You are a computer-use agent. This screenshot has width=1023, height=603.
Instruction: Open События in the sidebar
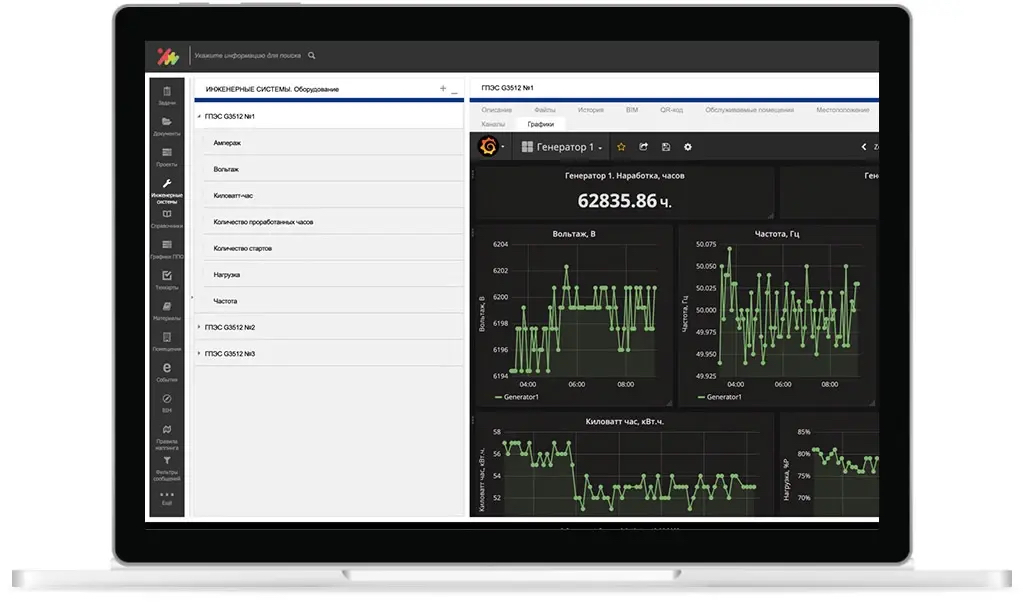coord(167,373)
